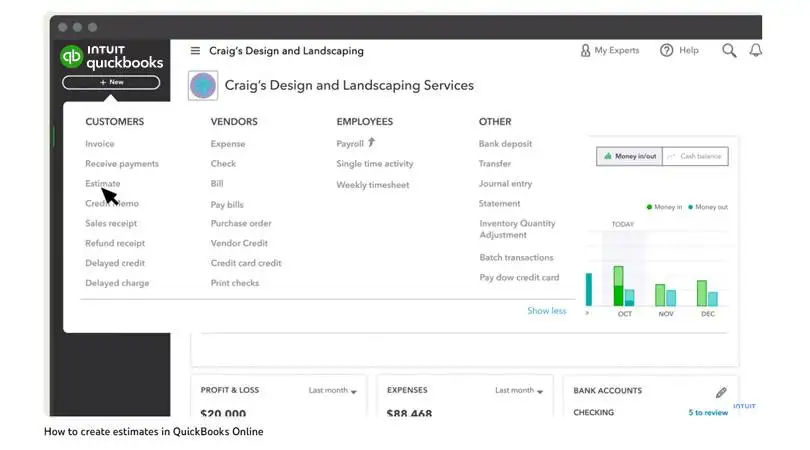
Task: Select Estimate in Customers list
Action: (102, 183)
